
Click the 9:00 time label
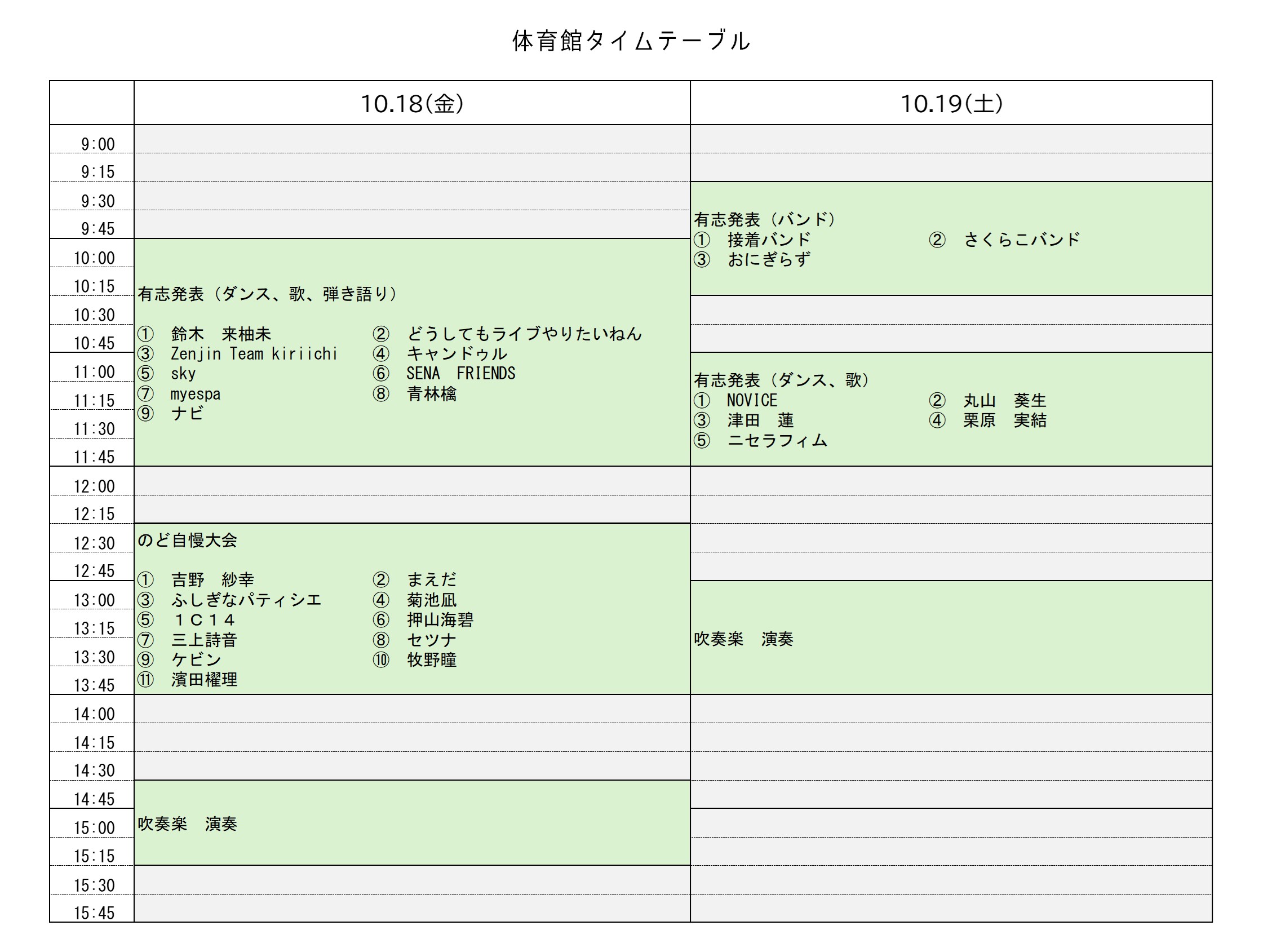pos(98,144)
